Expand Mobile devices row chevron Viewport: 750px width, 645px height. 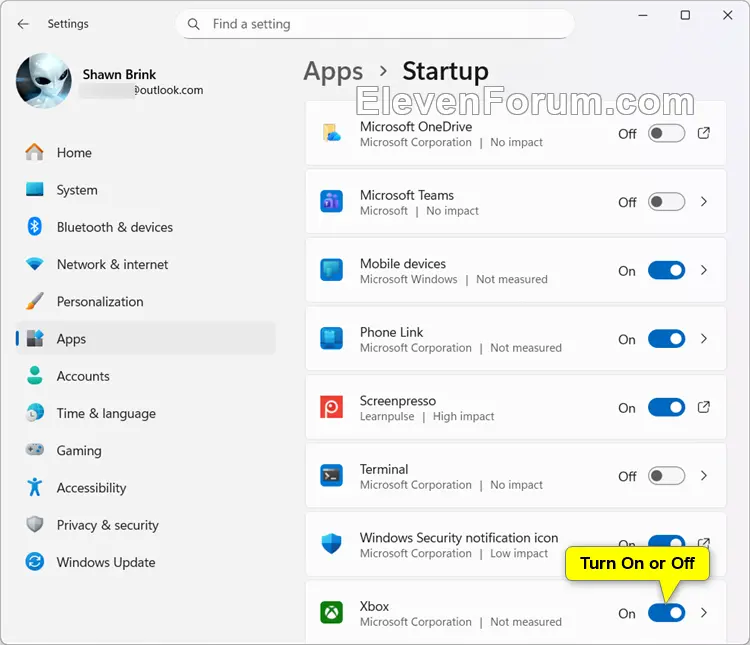pyautogui.click(x=704, y=270)
